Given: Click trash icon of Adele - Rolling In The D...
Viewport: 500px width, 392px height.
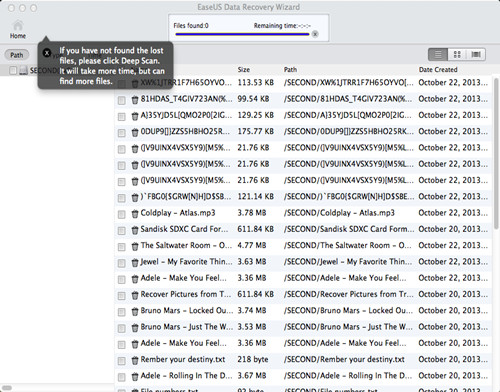Looking at the screenshot, I should point(135,377).
